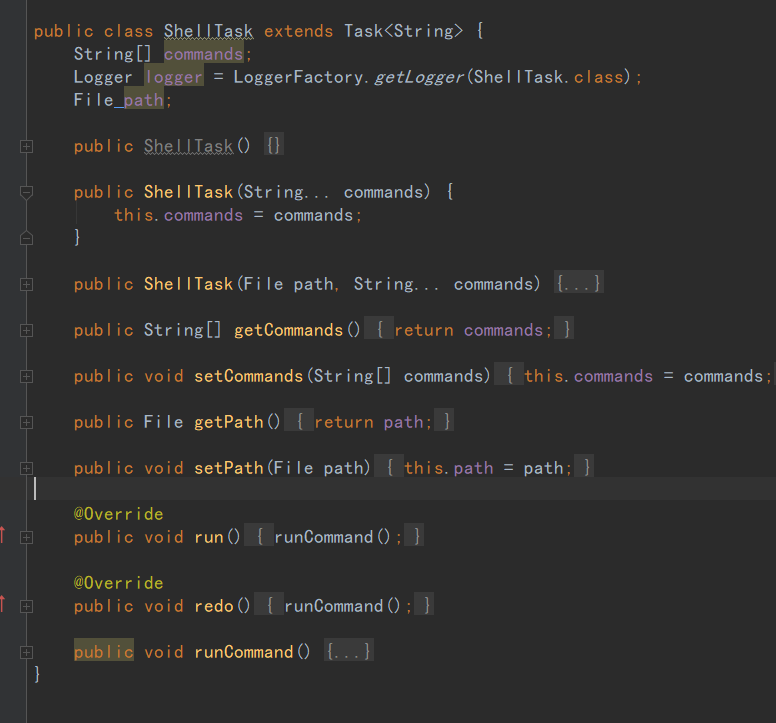Image resolution: width=776 pixels, height=723 pixels.
Task: Click @Override annotation above redo()
Action: [x=119, y=583]
